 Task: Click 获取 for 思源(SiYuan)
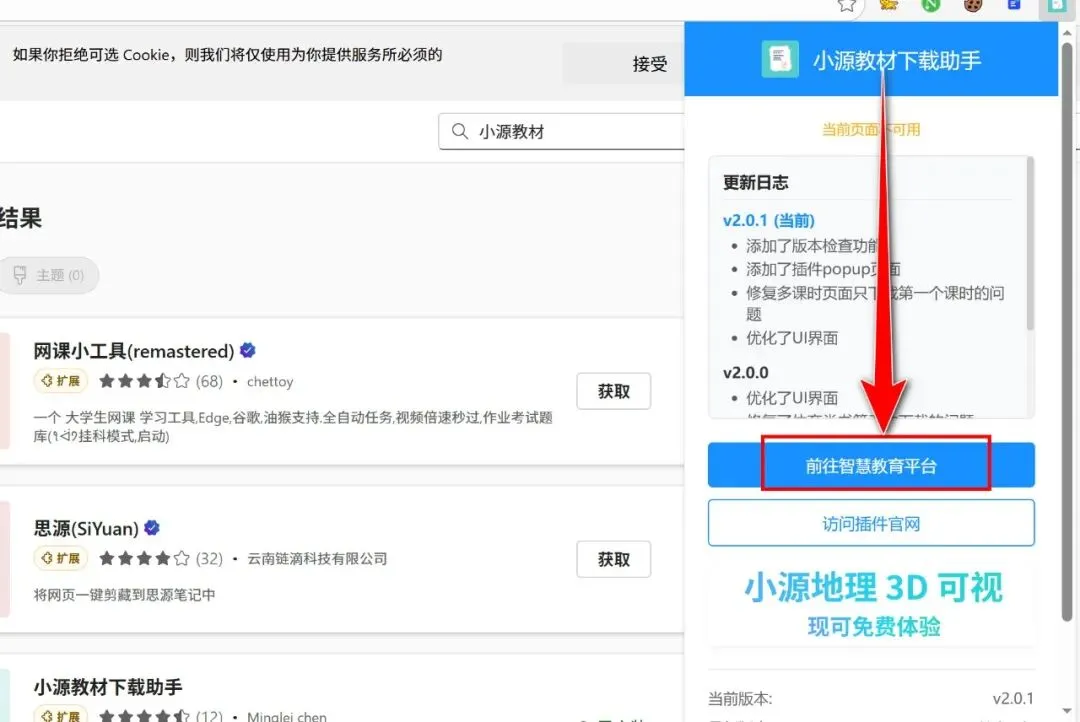614,559
